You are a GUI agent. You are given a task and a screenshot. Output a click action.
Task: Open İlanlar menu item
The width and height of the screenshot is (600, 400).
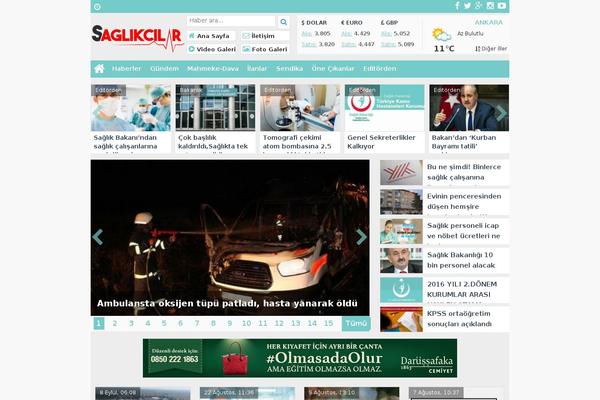257,69
